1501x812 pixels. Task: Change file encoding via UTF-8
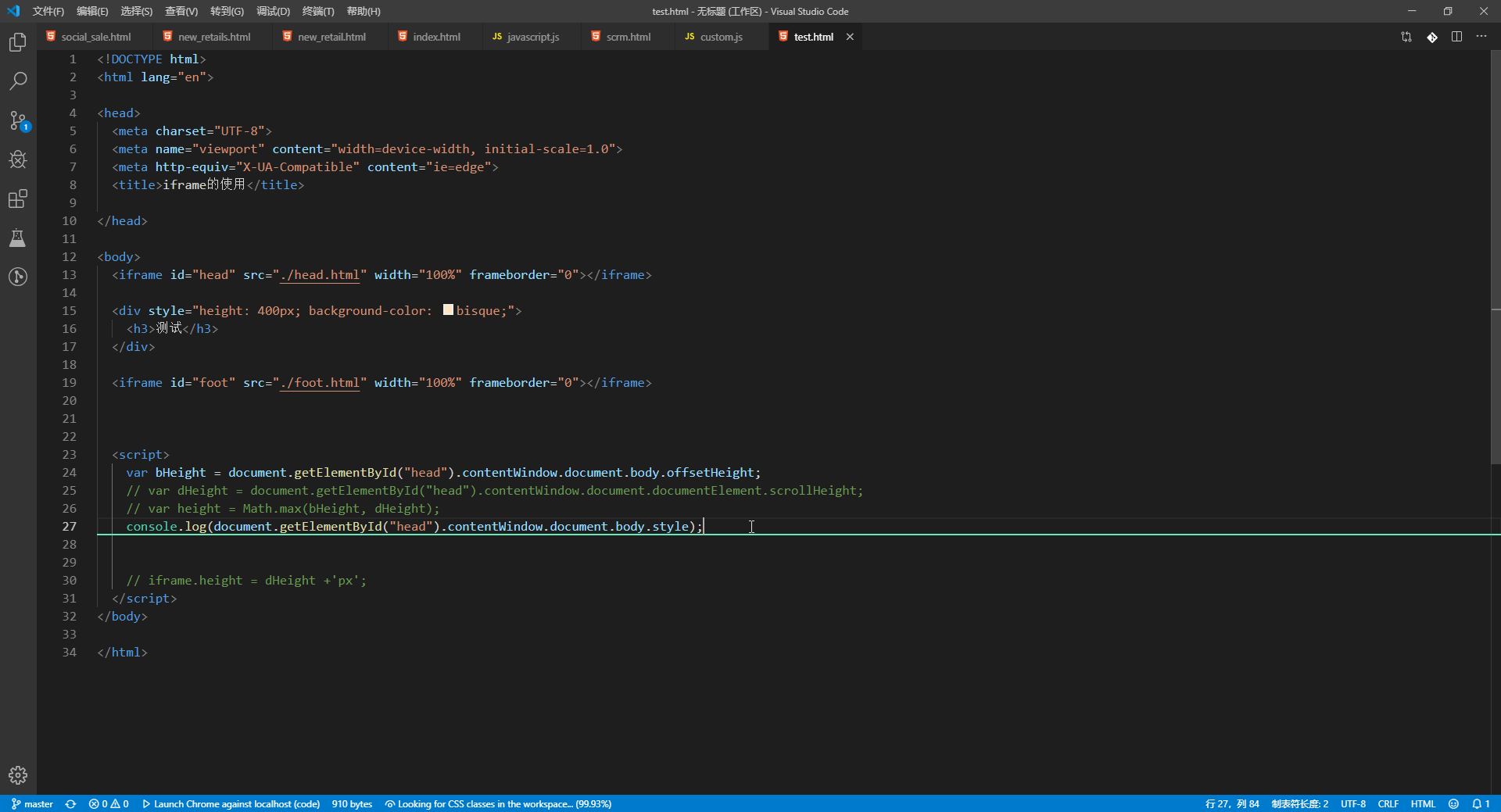coord(1353,803)
